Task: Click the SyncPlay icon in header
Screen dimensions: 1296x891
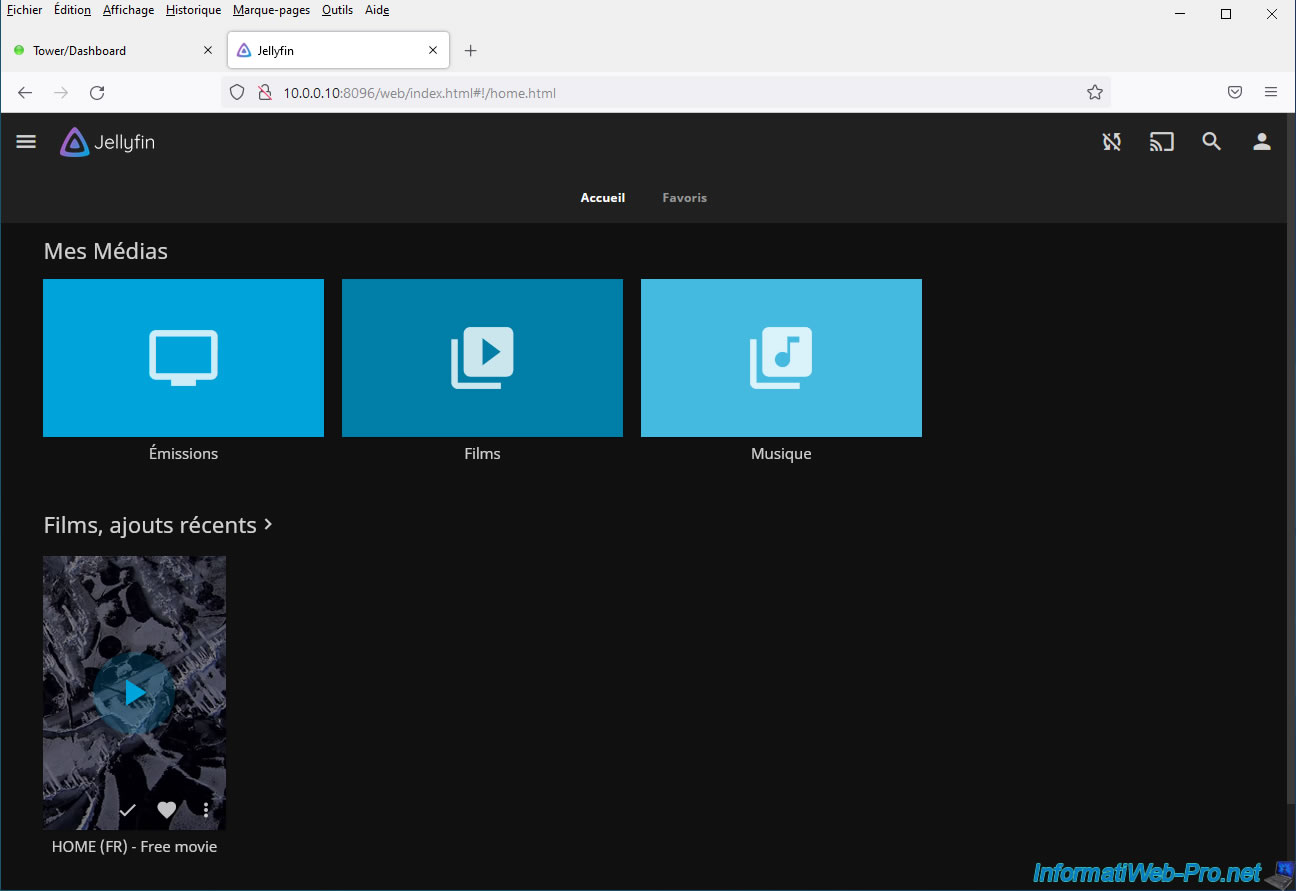Action: coord(1111,142)
